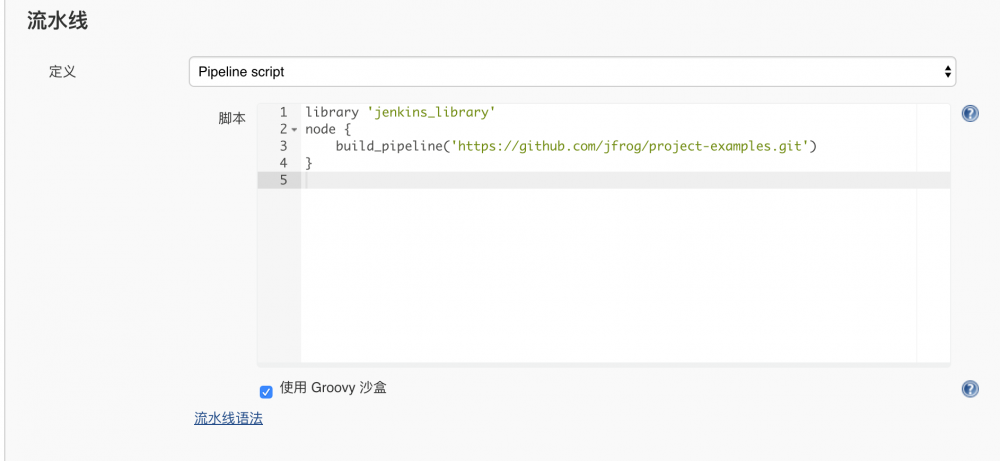Click the empty highlighted line 5
This screenshot has width=1000, height=461.
(620, 180)
